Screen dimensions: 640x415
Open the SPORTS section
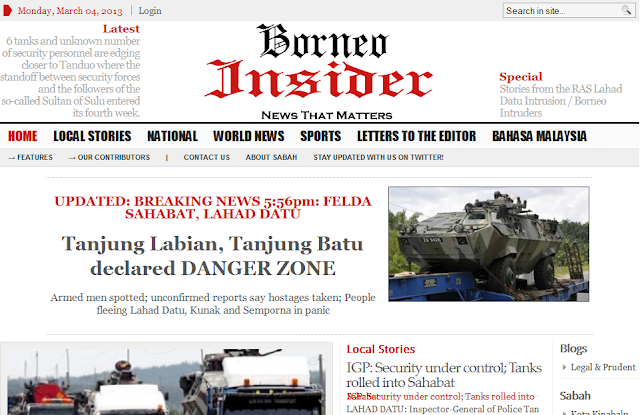tap(320, 136)
